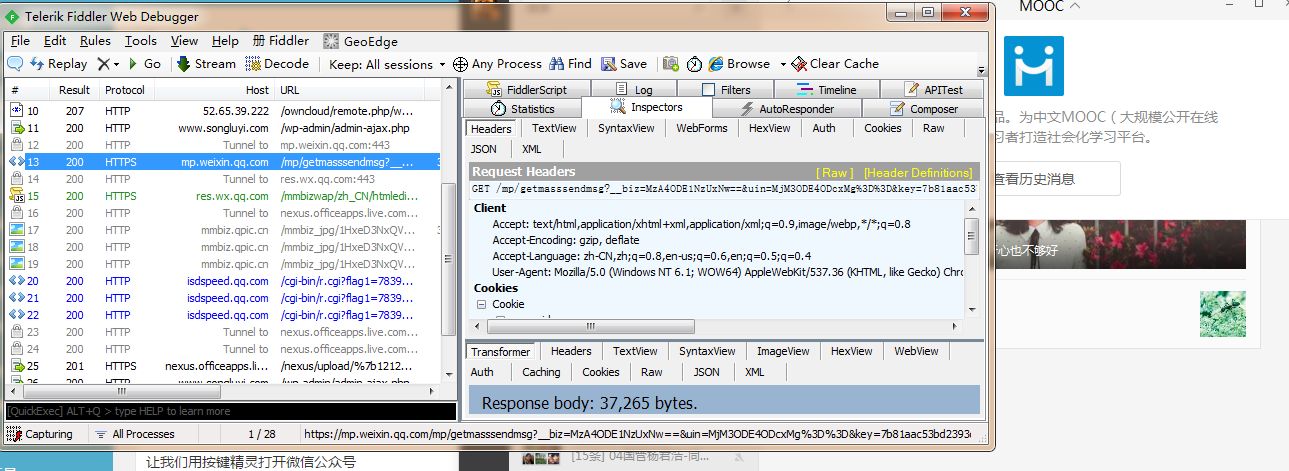Click the [Raw] link in Request Headers
This screenshot has height=471, width=1289.
(x=836, y=173)
